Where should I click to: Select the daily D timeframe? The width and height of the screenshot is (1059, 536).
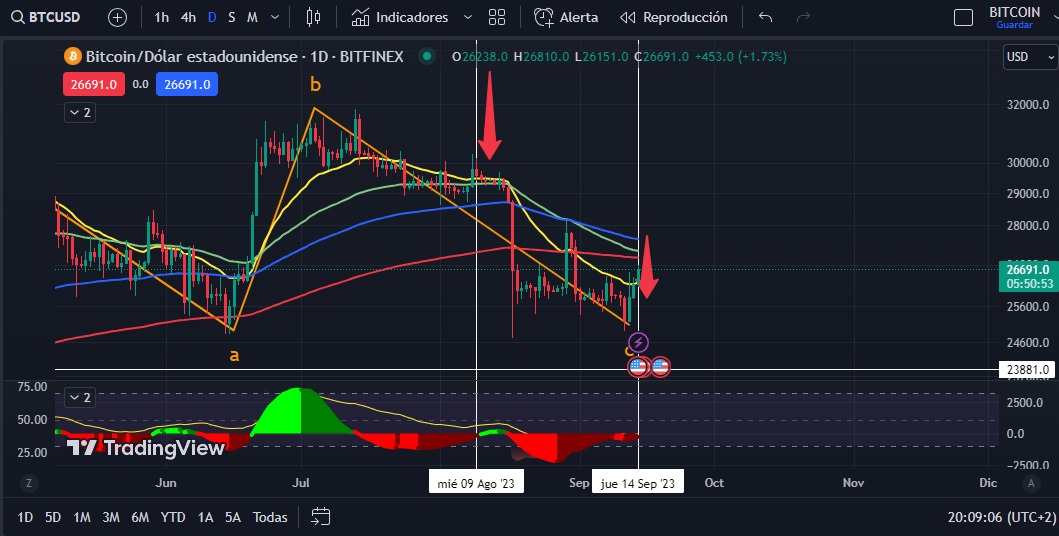212,18
